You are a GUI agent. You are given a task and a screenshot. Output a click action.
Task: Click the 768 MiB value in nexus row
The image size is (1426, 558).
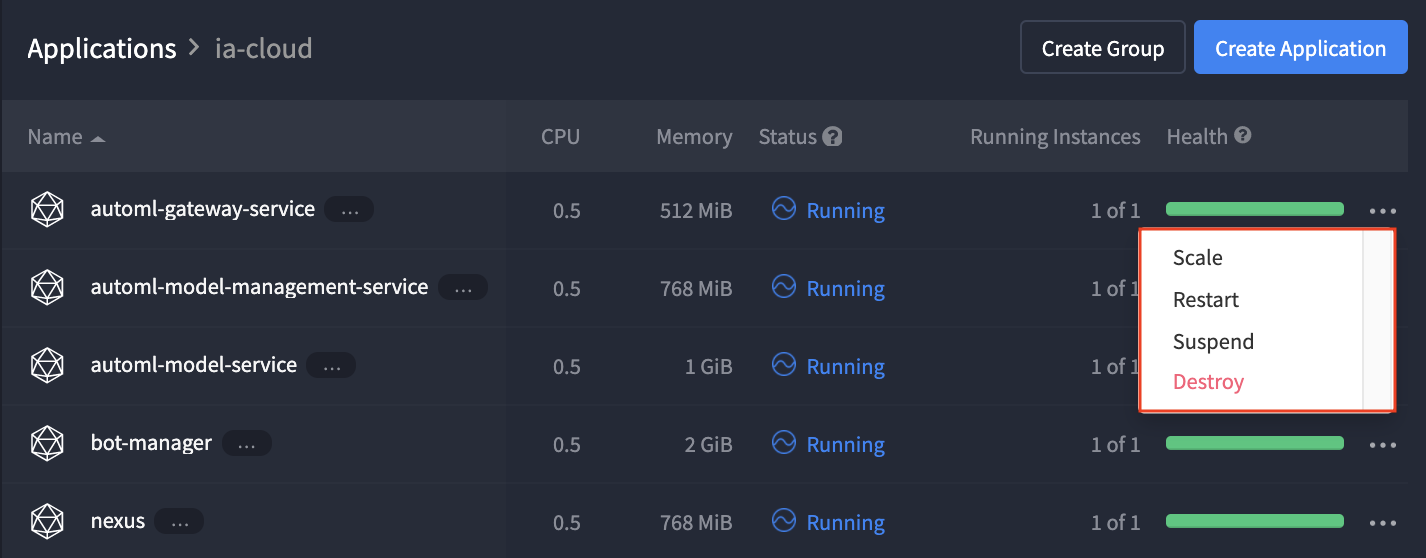(x=696, y=522)
